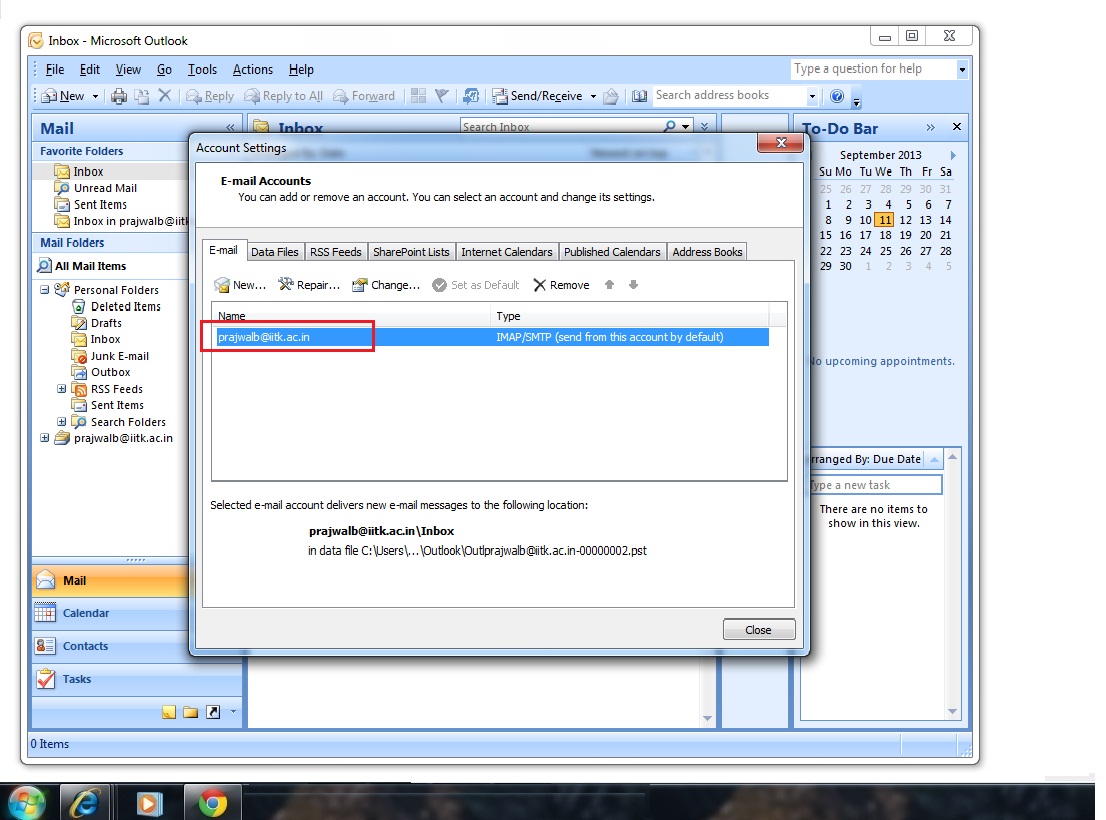The height and width of the screenshot is (820, 1106).
Task: Switch to the RSS Feeds tab
Action: pyautogui.click(x=336, y=252)
